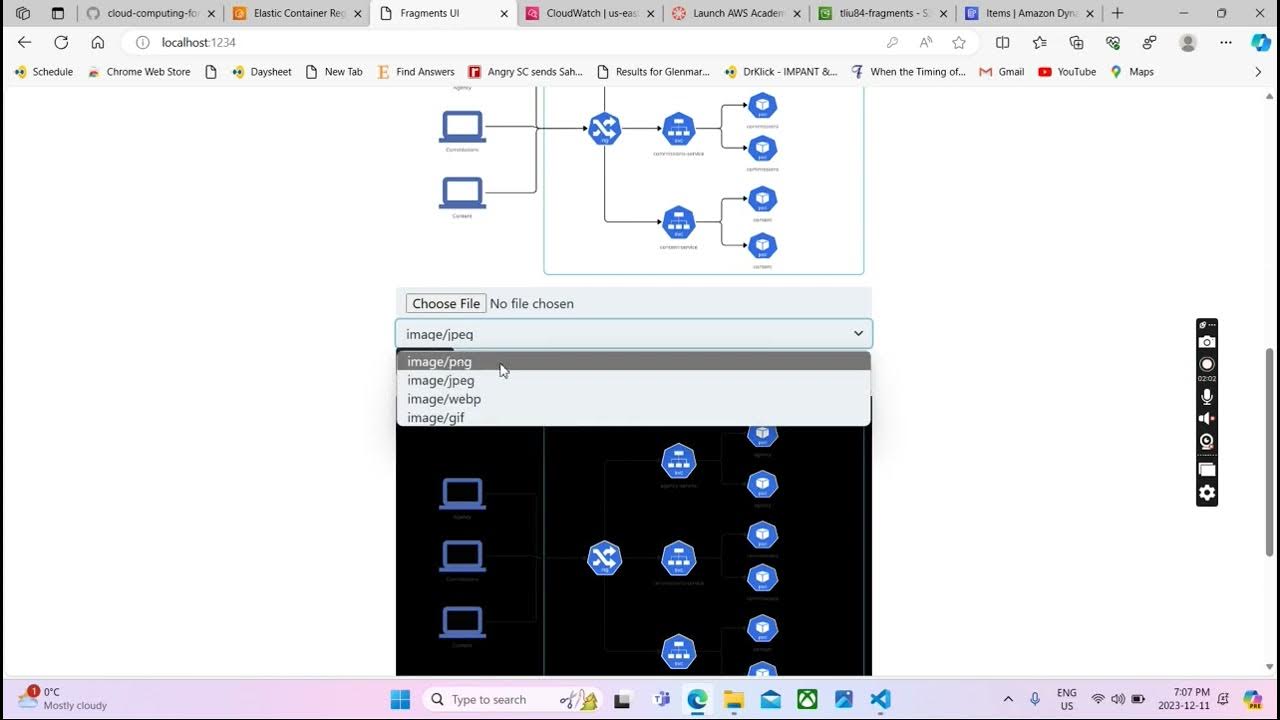Image resolution: width=1280 pixels, height=720 pixels.
Task: Open the Daysheet bookmark
Action: click(x=262, y=72)
